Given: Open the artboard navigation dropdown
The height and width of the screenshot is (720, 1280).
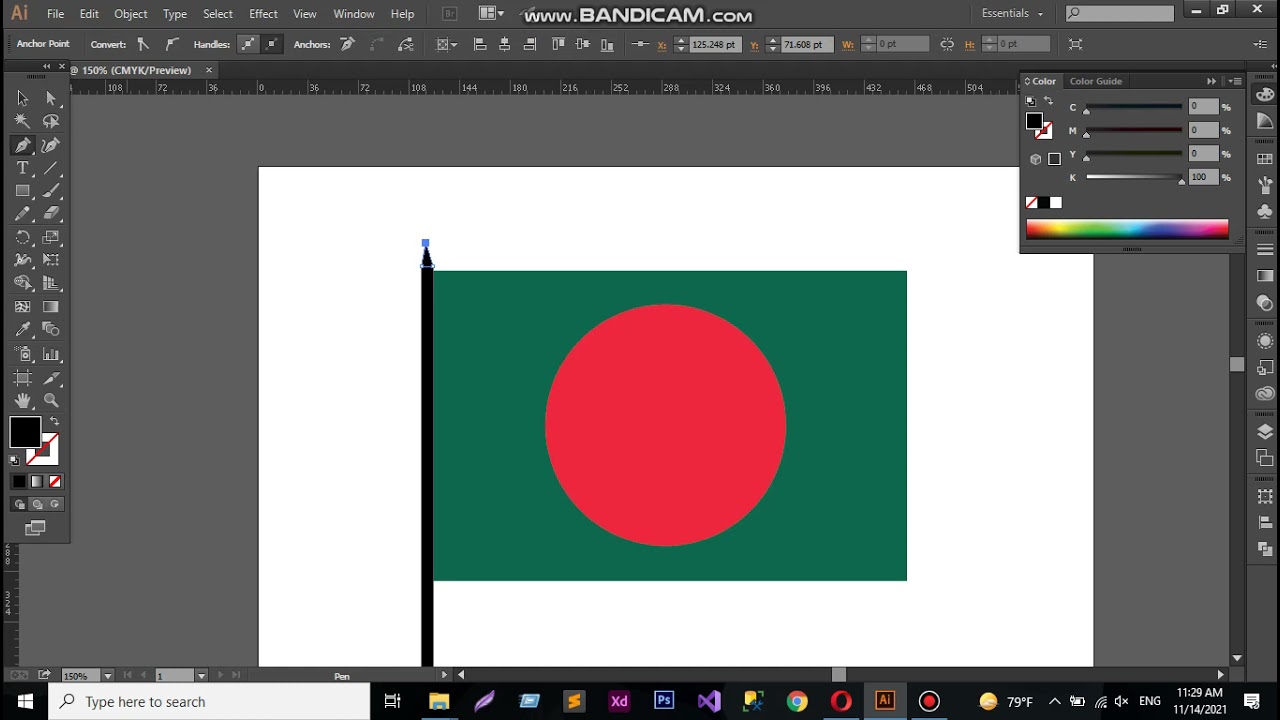Looking at the screenshot, I should 201,676.
